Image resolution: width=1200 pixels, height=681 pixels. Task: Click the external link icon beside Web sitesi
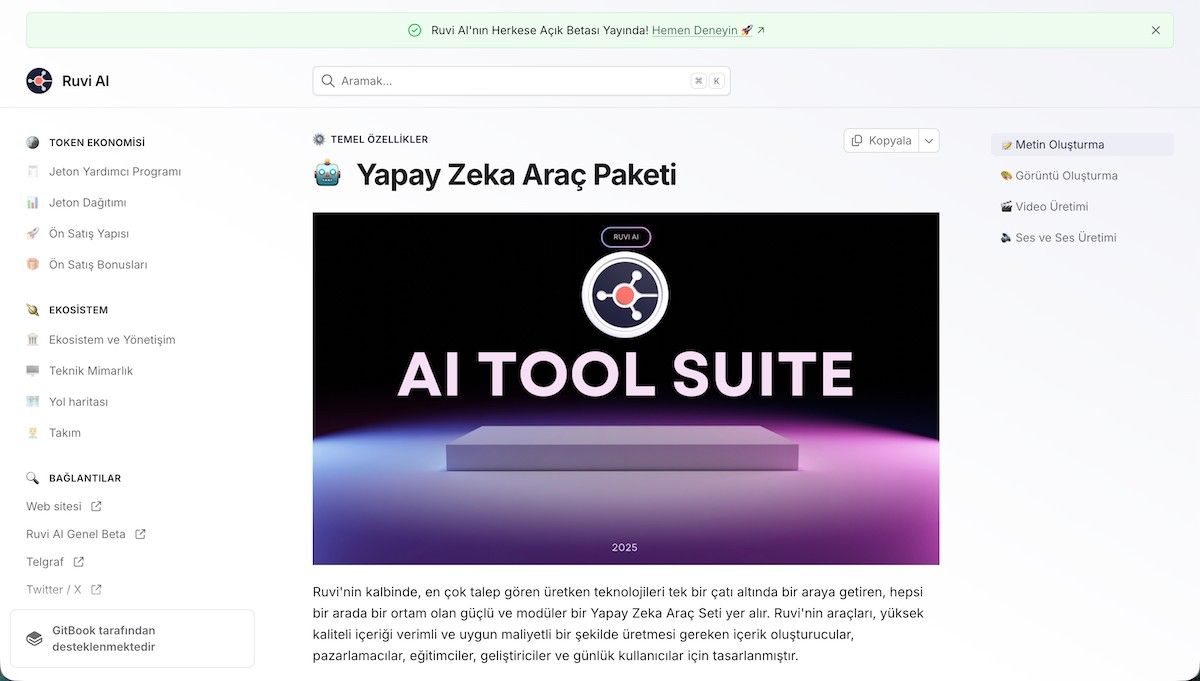[96, 506]
